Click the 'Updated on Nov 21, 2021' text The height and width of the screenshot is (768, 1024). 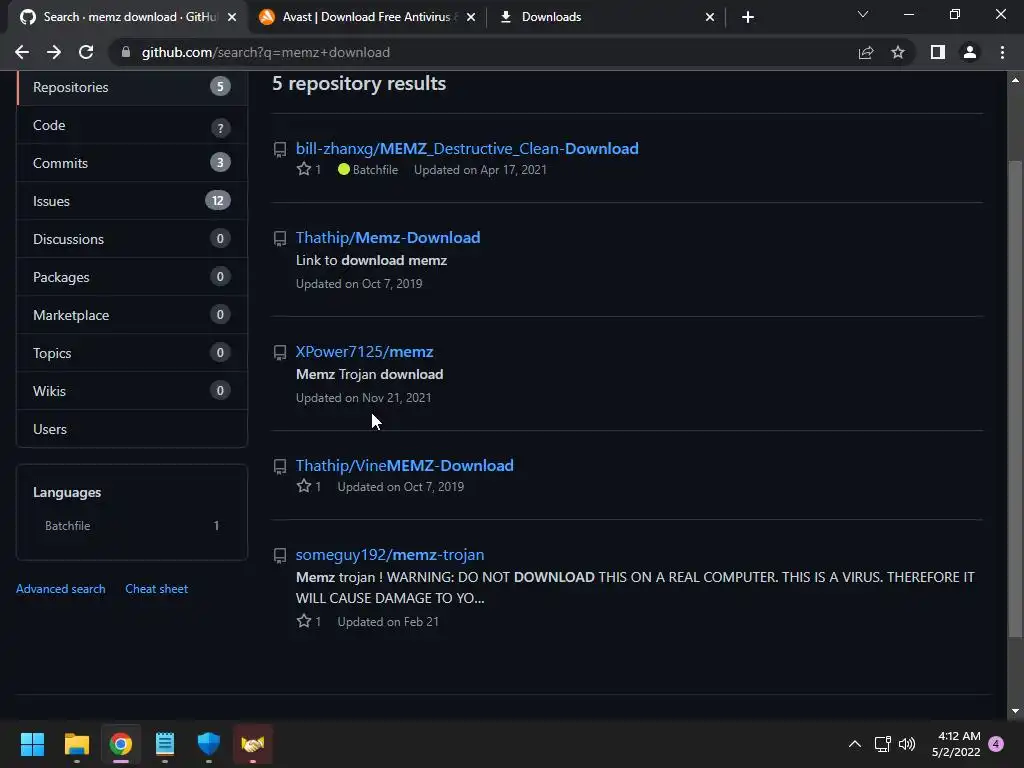point(363,398)
